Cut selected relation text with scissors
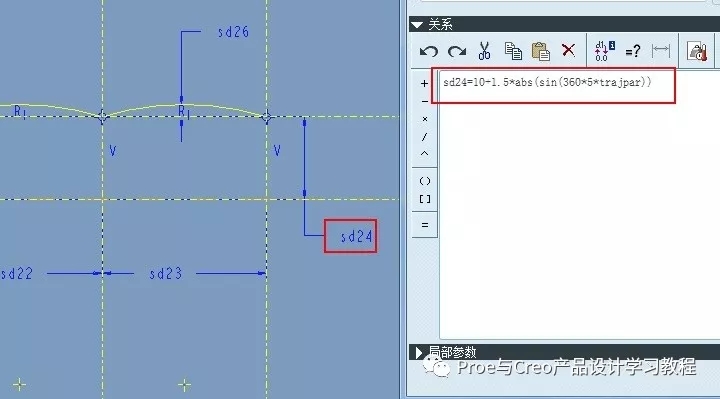The height and width of the screenshot is (399, 720). tap(484, 51)
